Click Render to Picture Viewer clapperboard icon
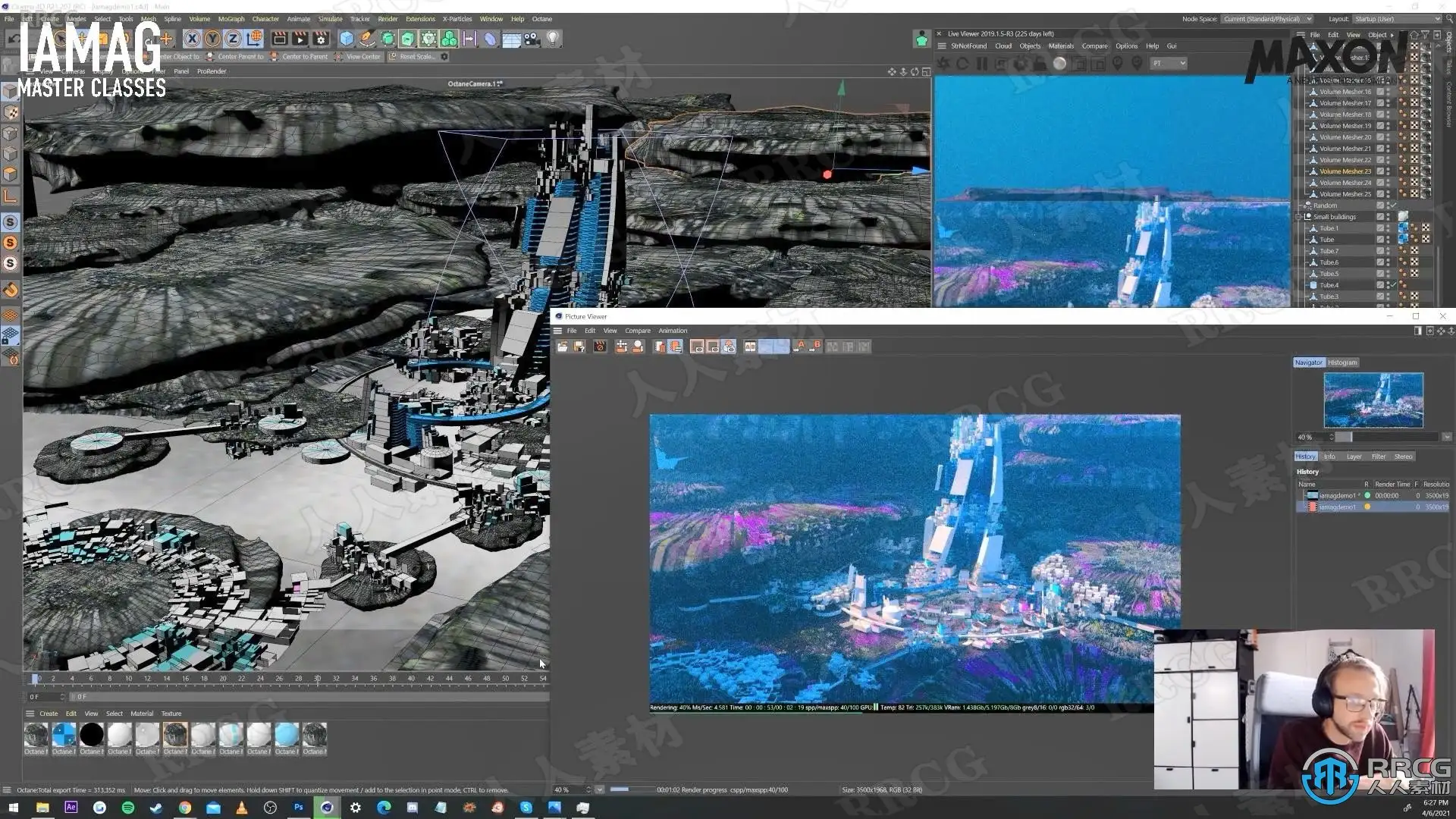This screenshot has height=819, width=1456. pyautogui.click(x=300, y=39)
